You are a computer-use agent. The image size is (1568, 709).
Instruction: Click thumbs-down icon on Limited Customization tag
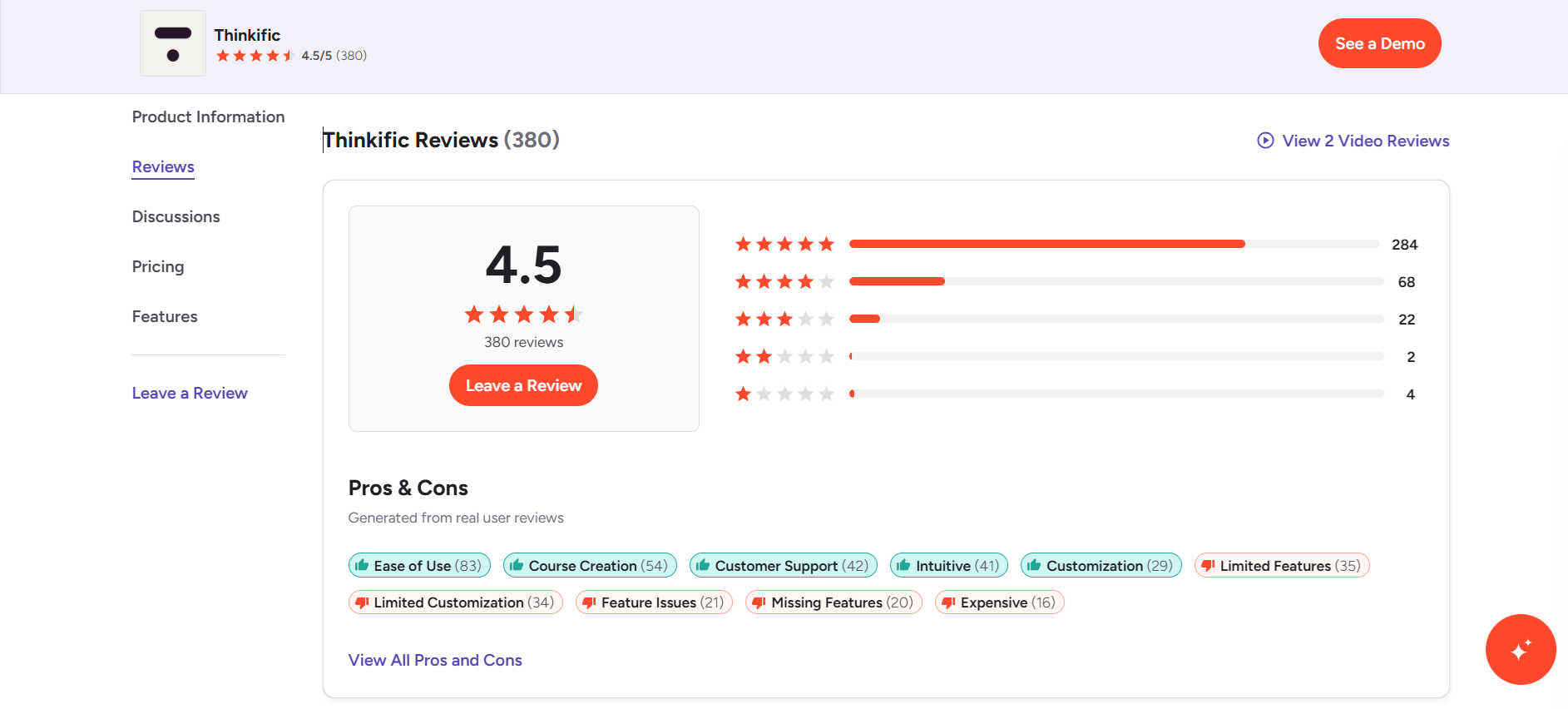[362, 602]
